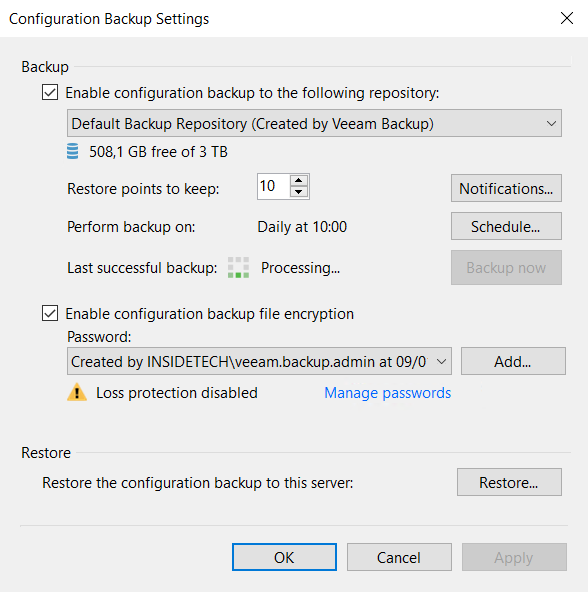The image size is (588, 592).
Task: Click the Backup now button
Action: 506,267
